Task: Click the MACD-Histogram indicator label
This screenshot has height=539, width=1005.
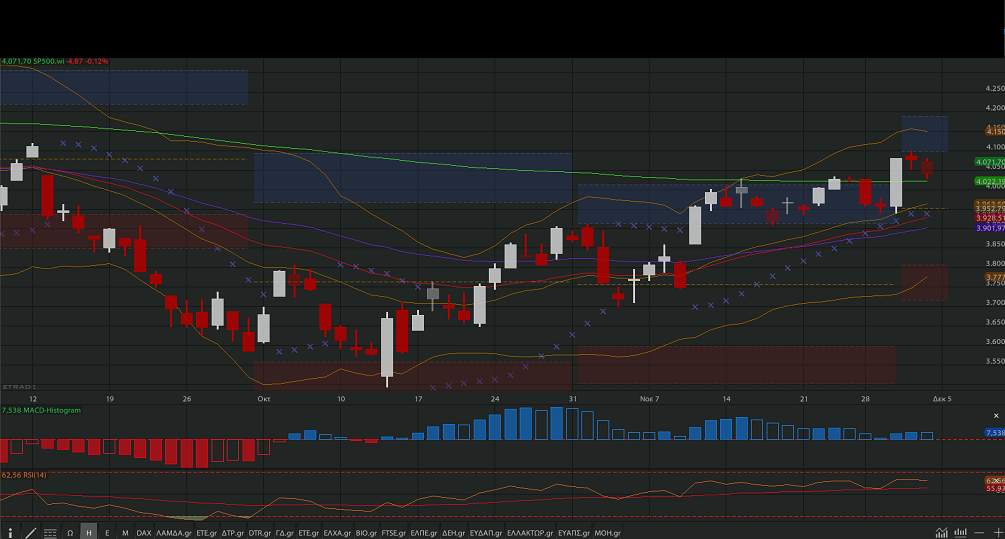Action: [52, 410]
